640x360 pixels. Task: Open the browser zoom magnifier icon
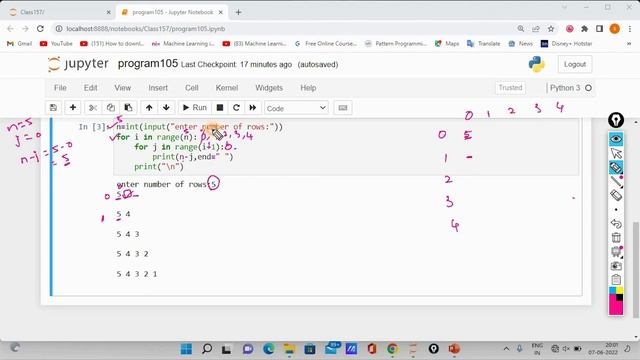(x=521, y=29)
